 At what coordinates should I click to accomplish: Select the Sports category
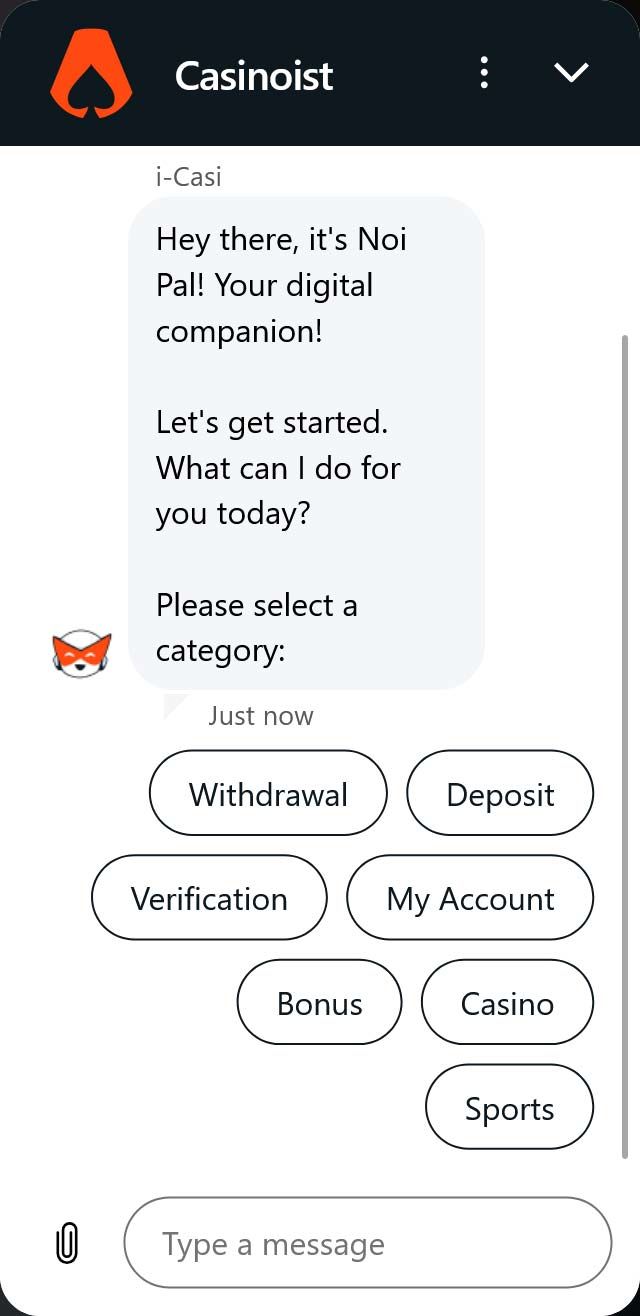[509, 1108]
